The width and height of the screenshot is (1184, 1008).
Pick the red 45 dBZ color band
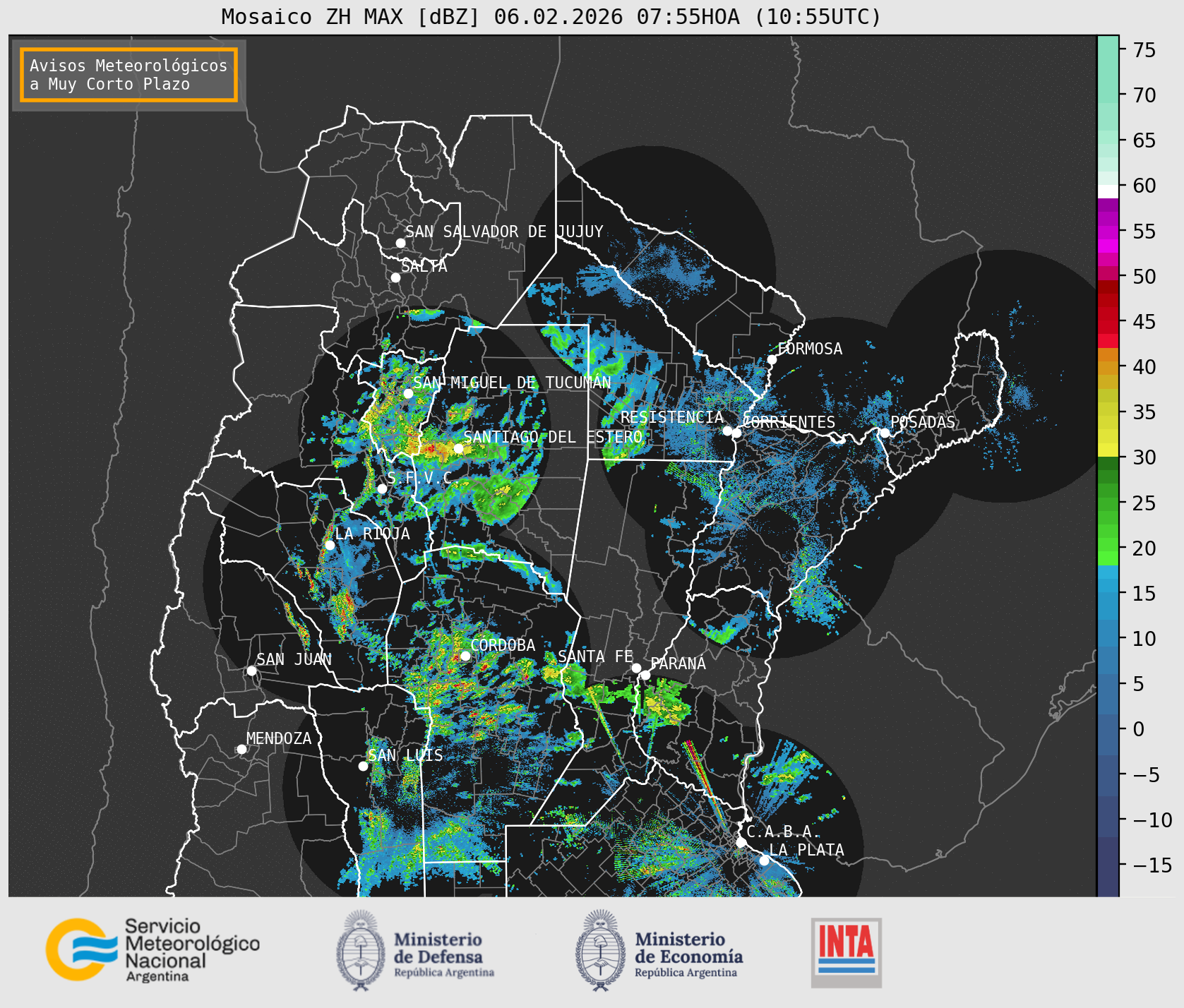1108,328
